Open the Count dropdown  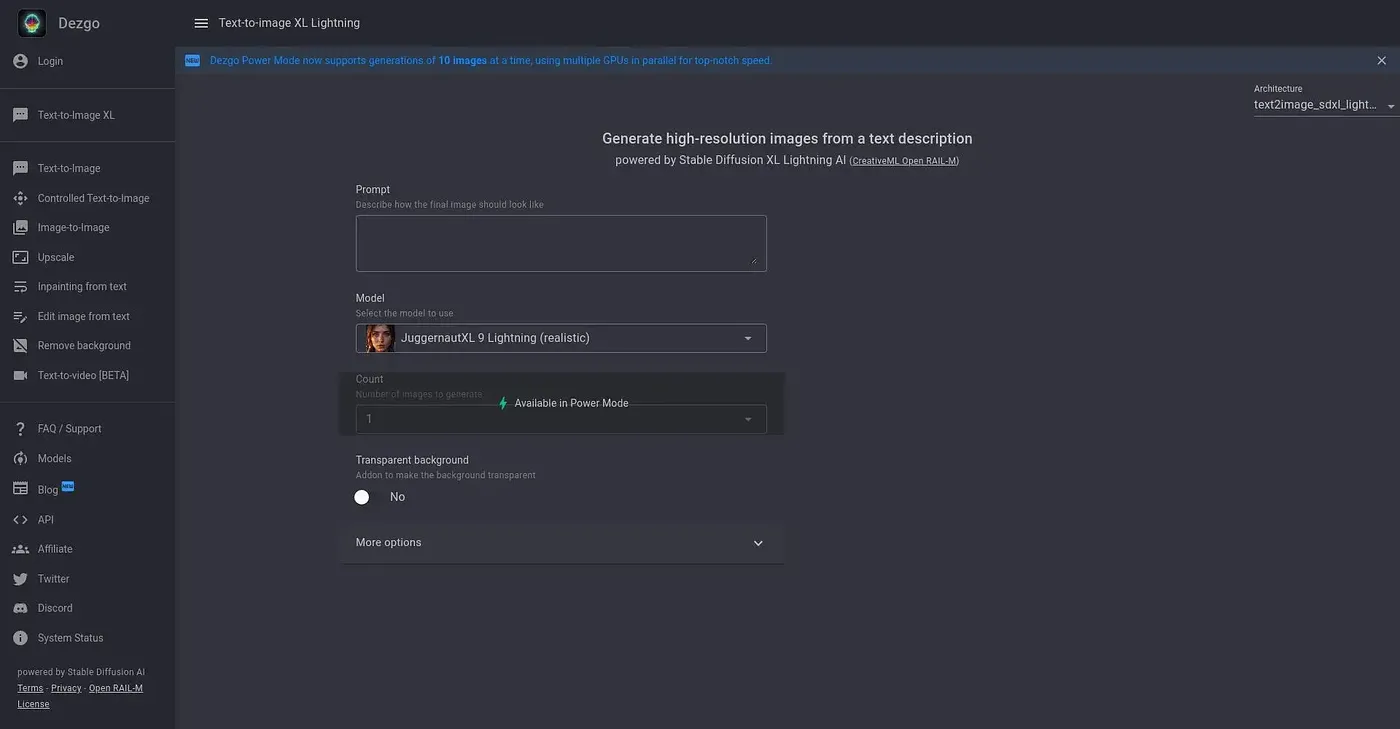coord(561,419)
